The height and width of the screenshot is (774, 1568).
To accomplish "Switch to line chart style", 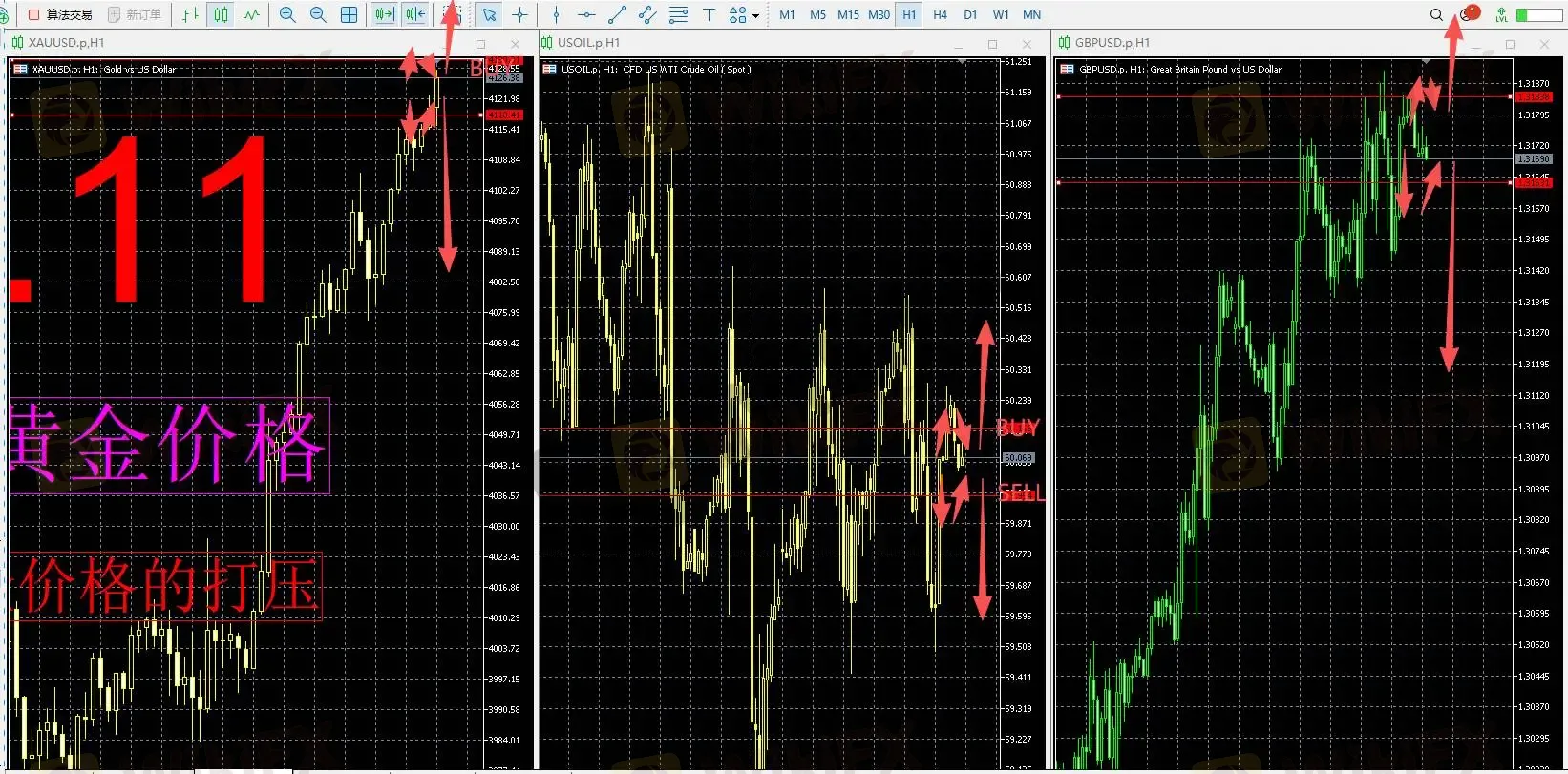I will [x=251, y=14].
